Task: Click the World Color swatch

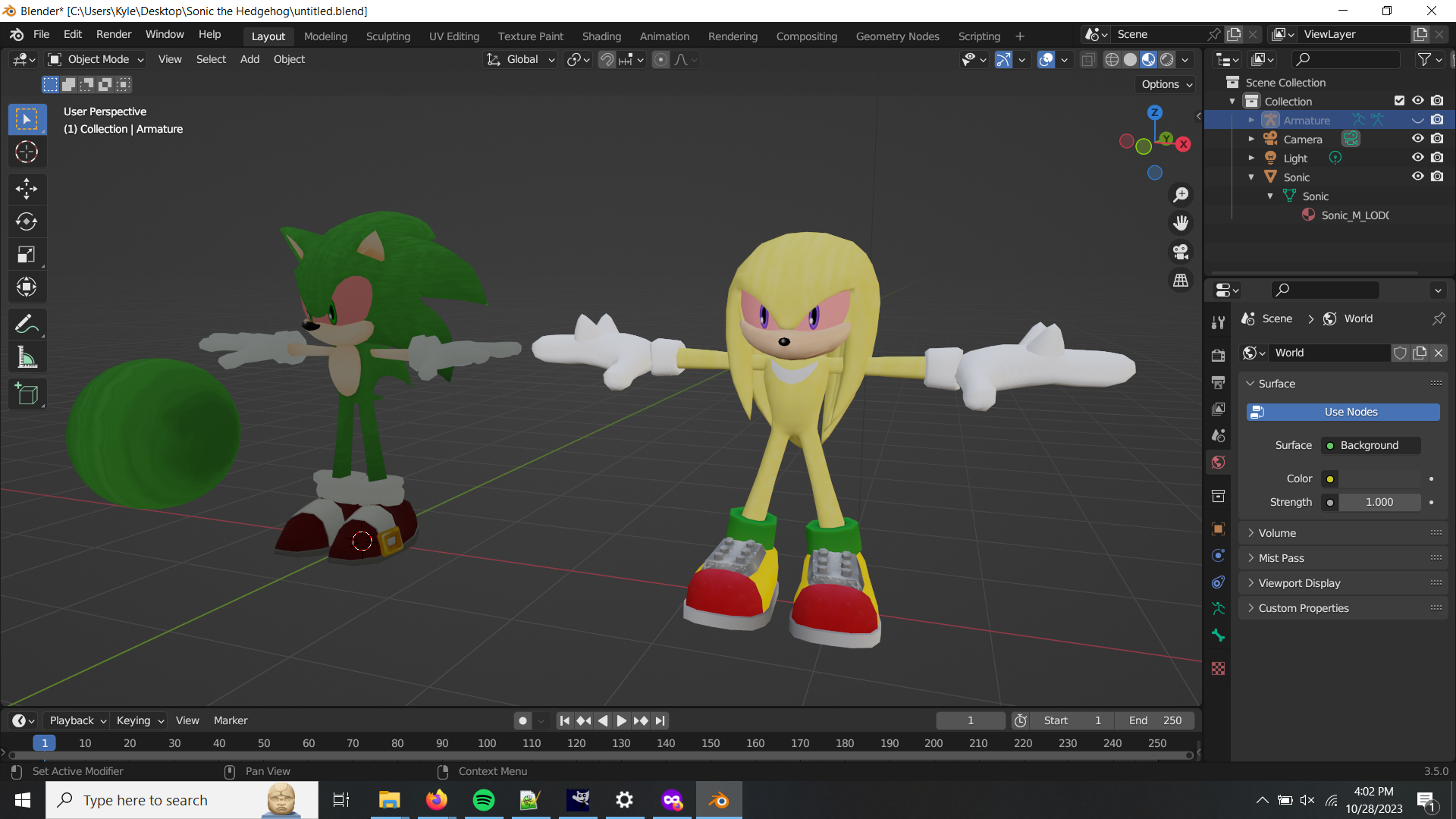Action: pos(1379,479)
